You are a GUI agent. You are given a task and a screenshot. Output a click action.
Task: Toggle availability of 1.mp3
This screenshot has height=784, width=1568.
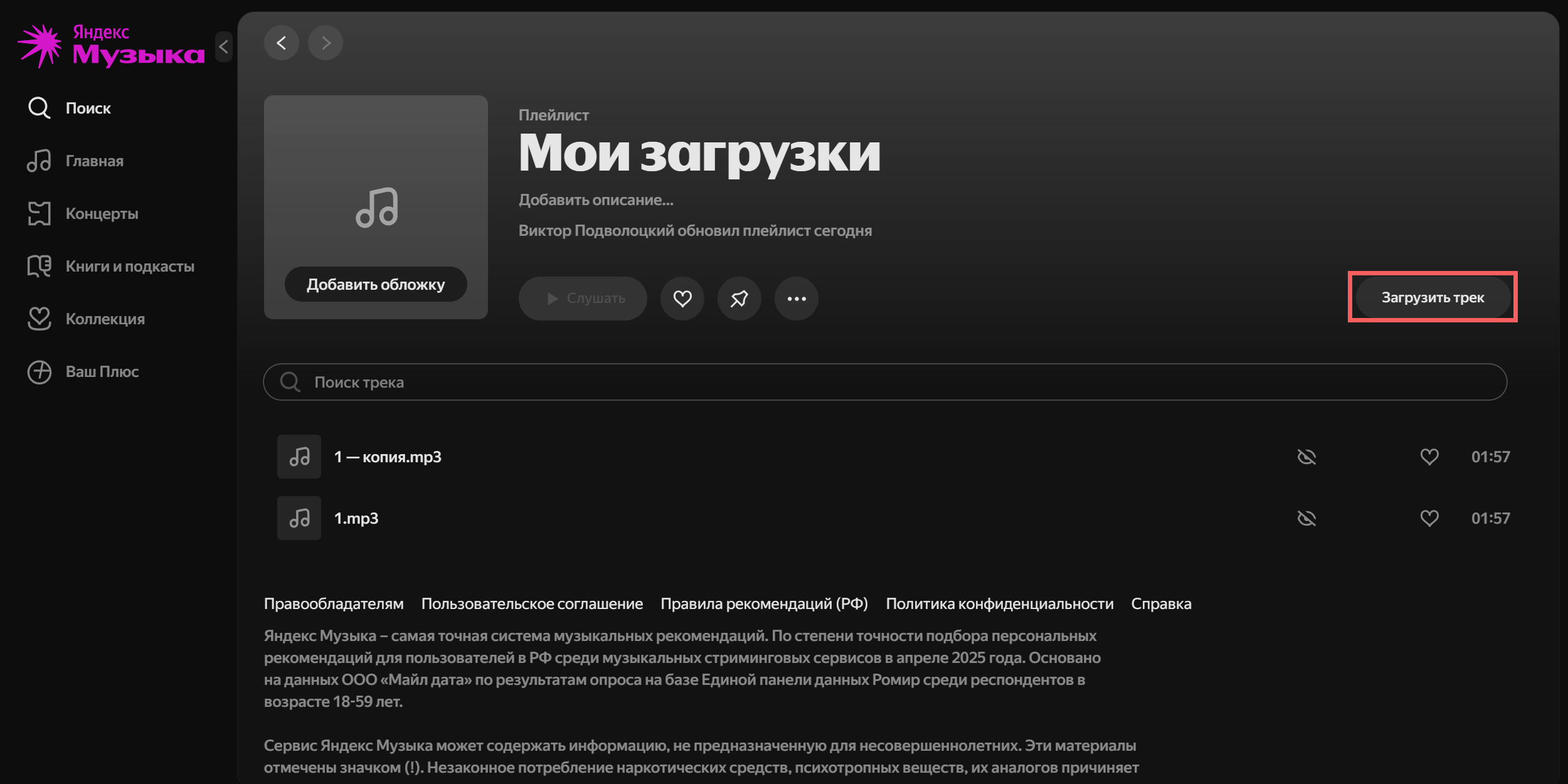[x=1306, y=518]
